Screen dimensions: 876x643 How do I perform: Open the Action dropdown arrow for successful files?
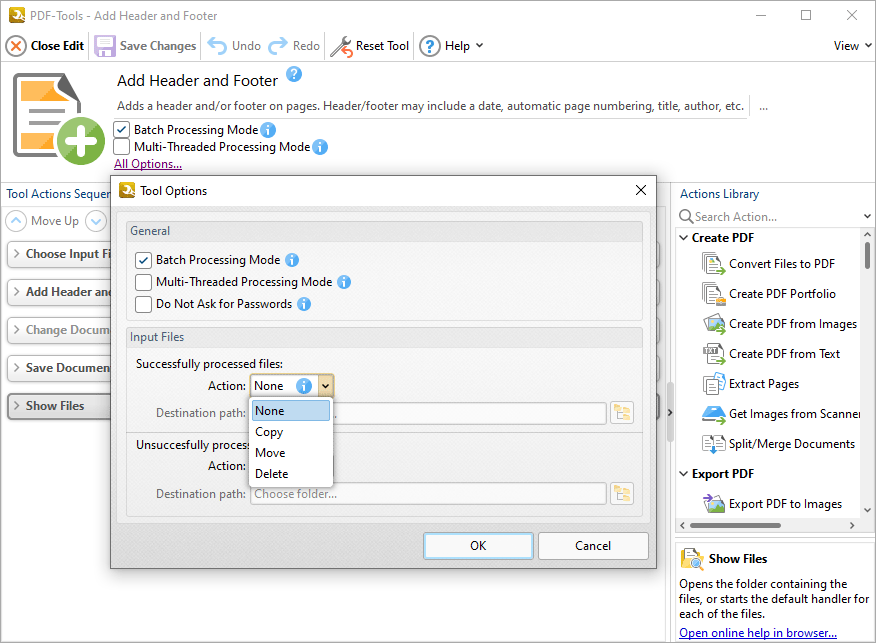click(x=326, y=385)
